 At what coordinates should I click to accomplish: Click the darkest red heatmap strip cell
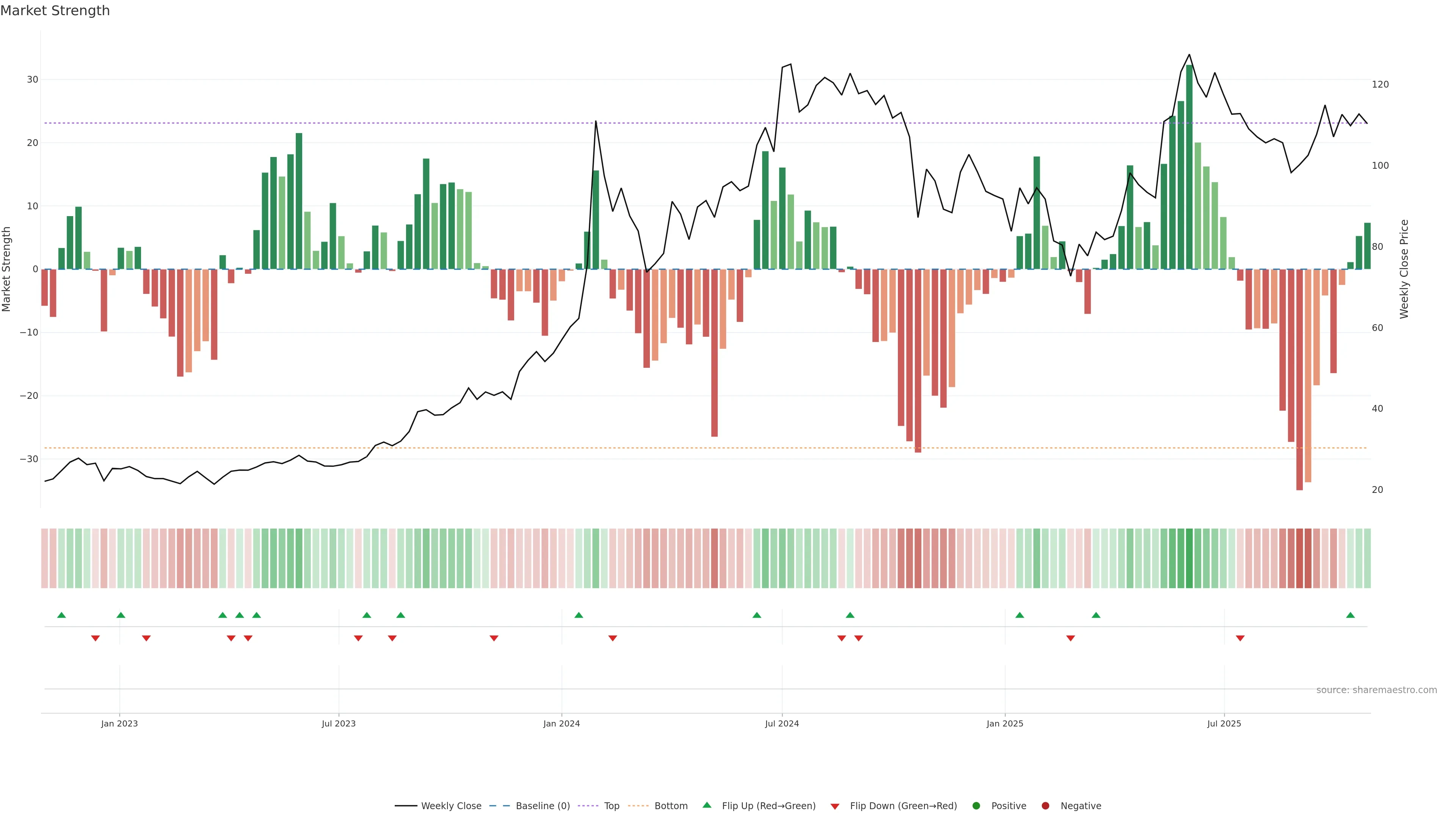(x=1299, y=559)
